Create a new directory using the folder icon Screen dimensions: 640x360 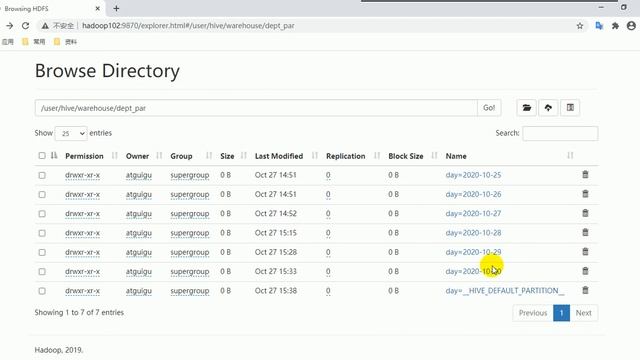coord(527,108)
